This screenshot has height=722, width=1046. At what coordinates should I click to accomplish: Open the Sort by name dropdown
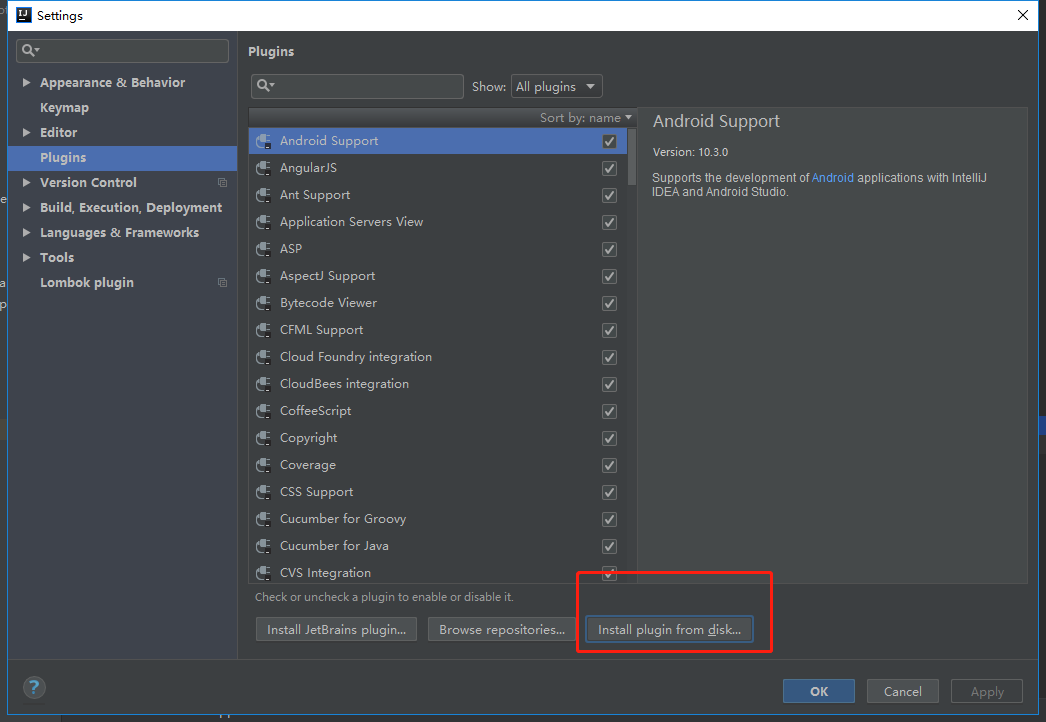[586, 117]
